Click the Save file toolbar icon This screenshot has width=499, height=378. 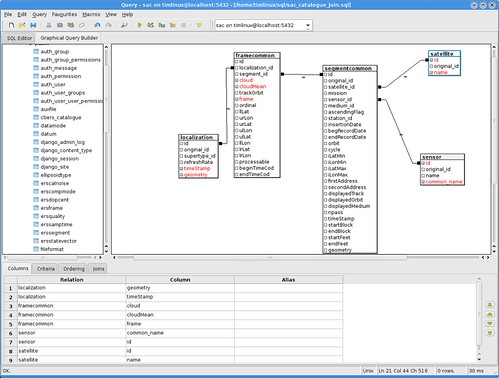tap(33, 25)
